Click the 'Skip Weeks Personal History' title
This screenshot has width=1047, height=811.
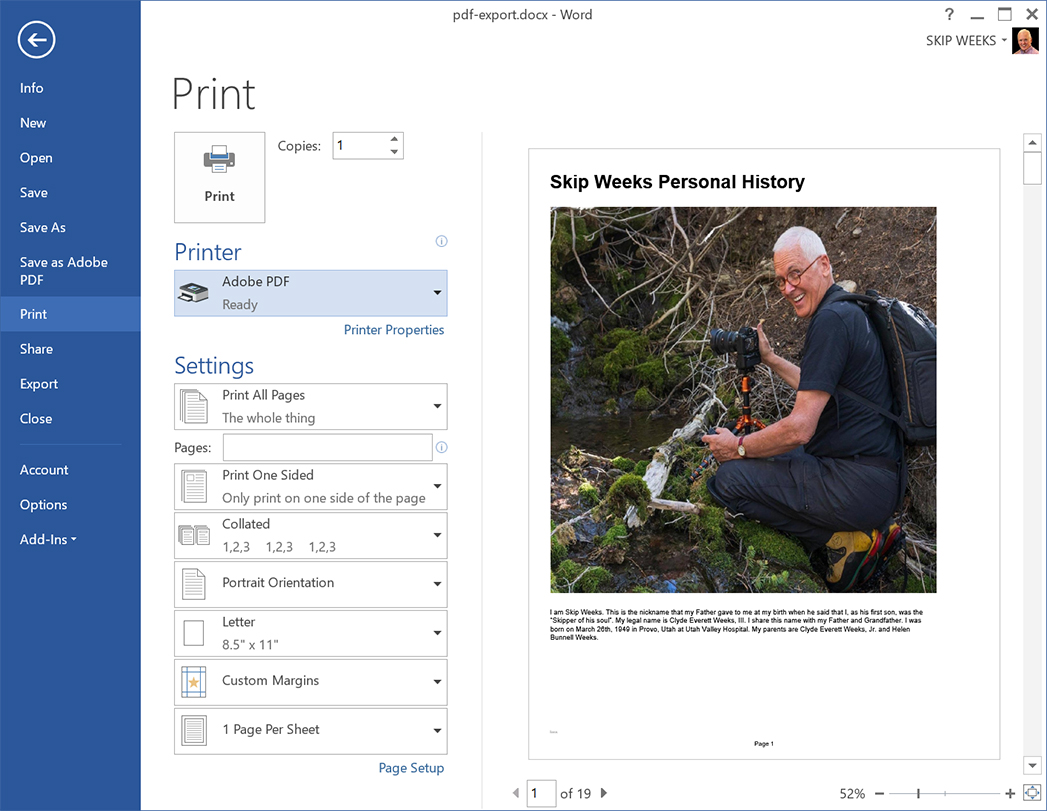[677, 182]
